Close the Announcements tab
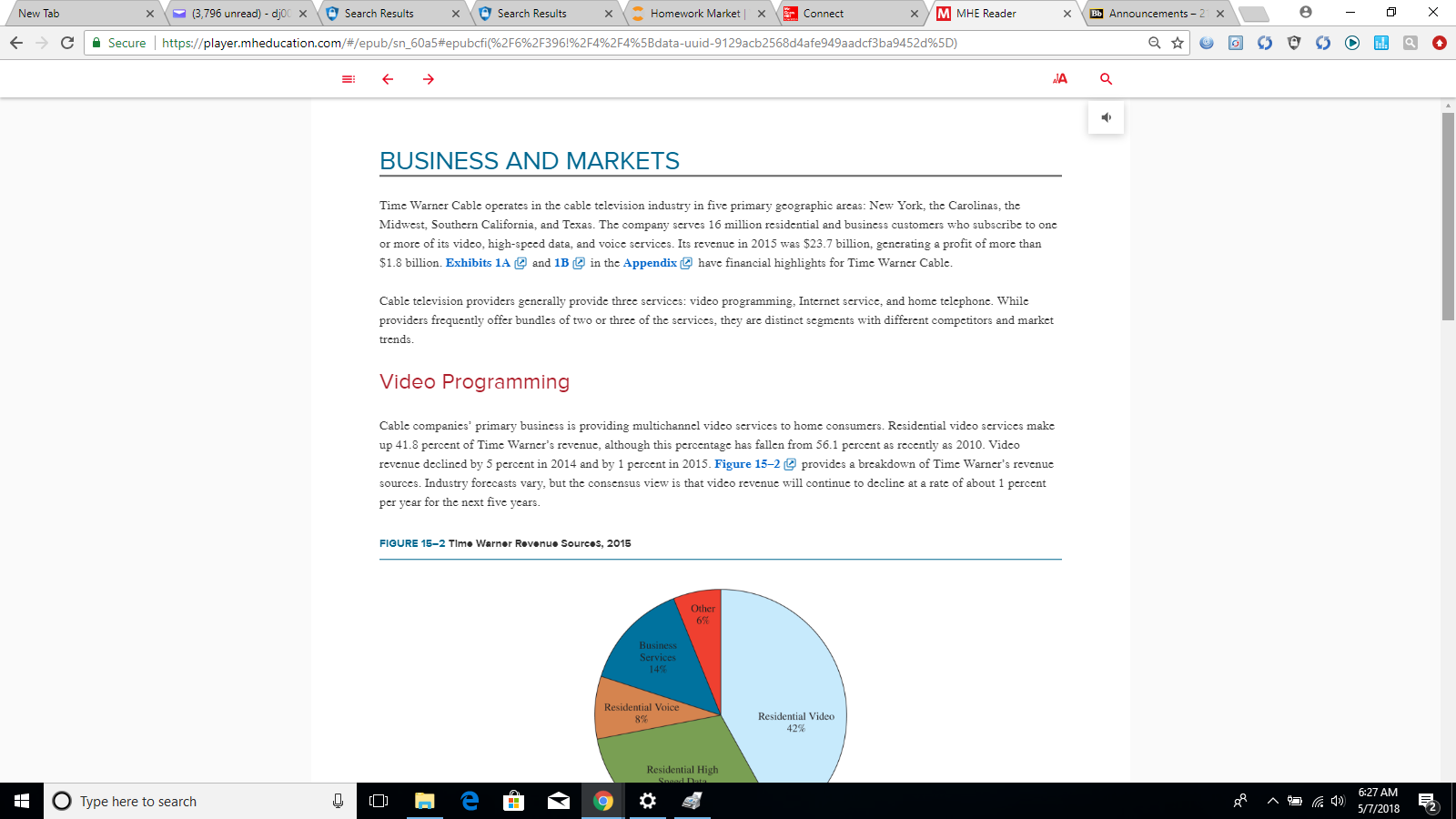 (1220, 14)
